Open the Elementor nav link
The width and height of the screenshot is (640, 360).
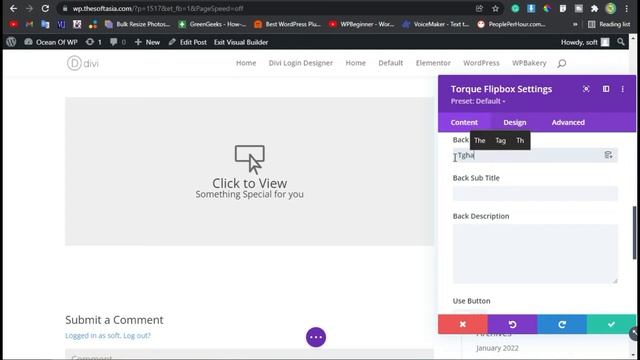(x=433, y=63)
